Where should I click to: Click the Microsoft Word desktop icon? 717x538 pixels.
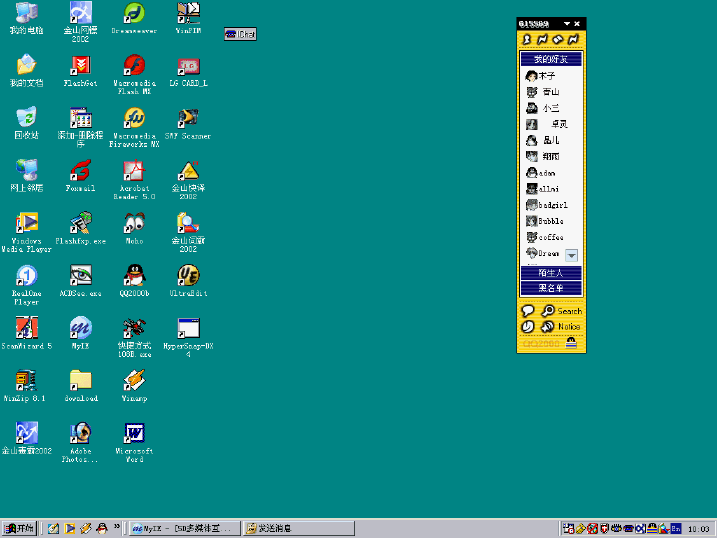134,433
